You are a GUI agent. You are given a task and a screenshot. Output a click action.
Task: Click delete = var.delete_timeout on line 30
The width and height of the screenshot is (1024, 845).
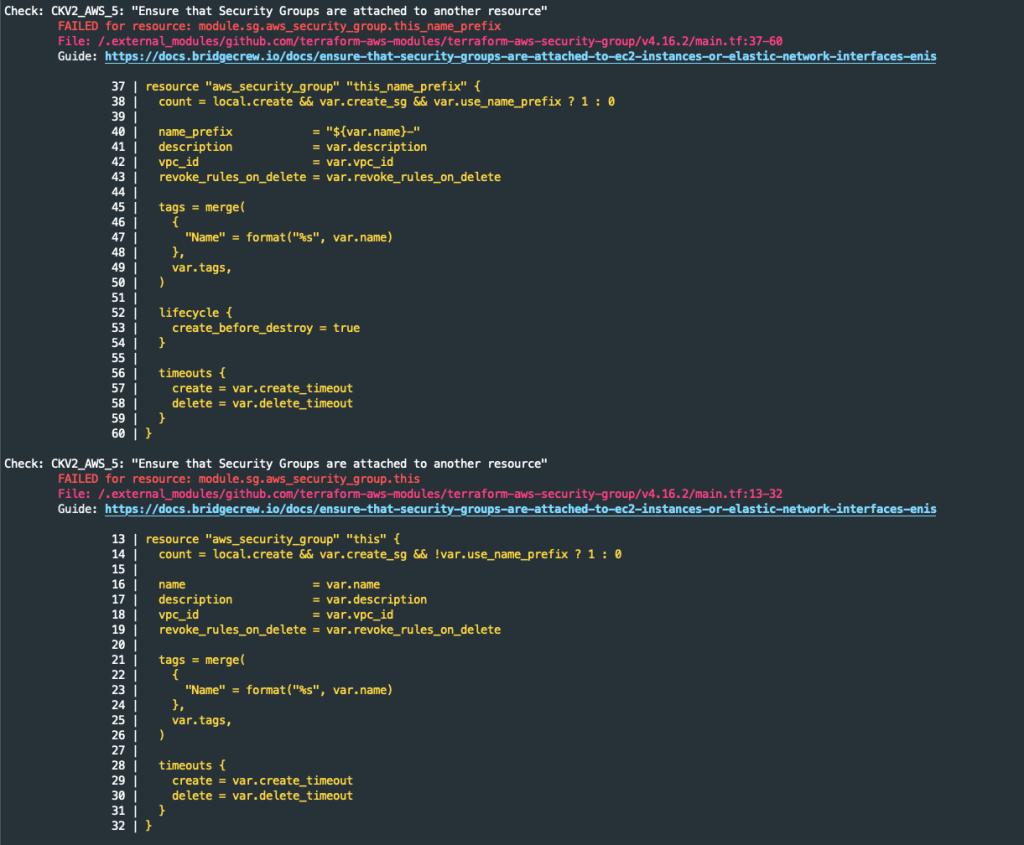pos(262,796)
